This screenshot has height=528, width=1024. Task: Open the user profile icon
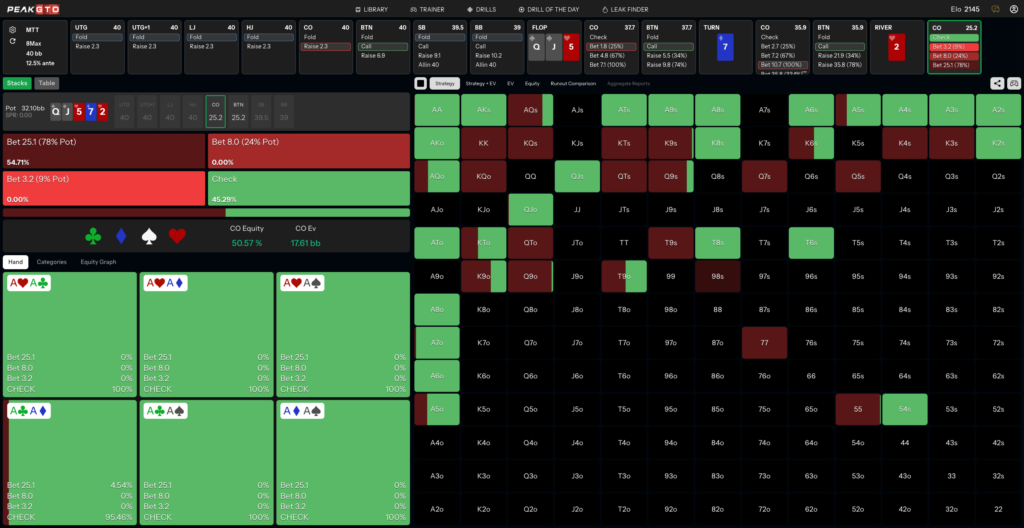(x=1014, y=9)
